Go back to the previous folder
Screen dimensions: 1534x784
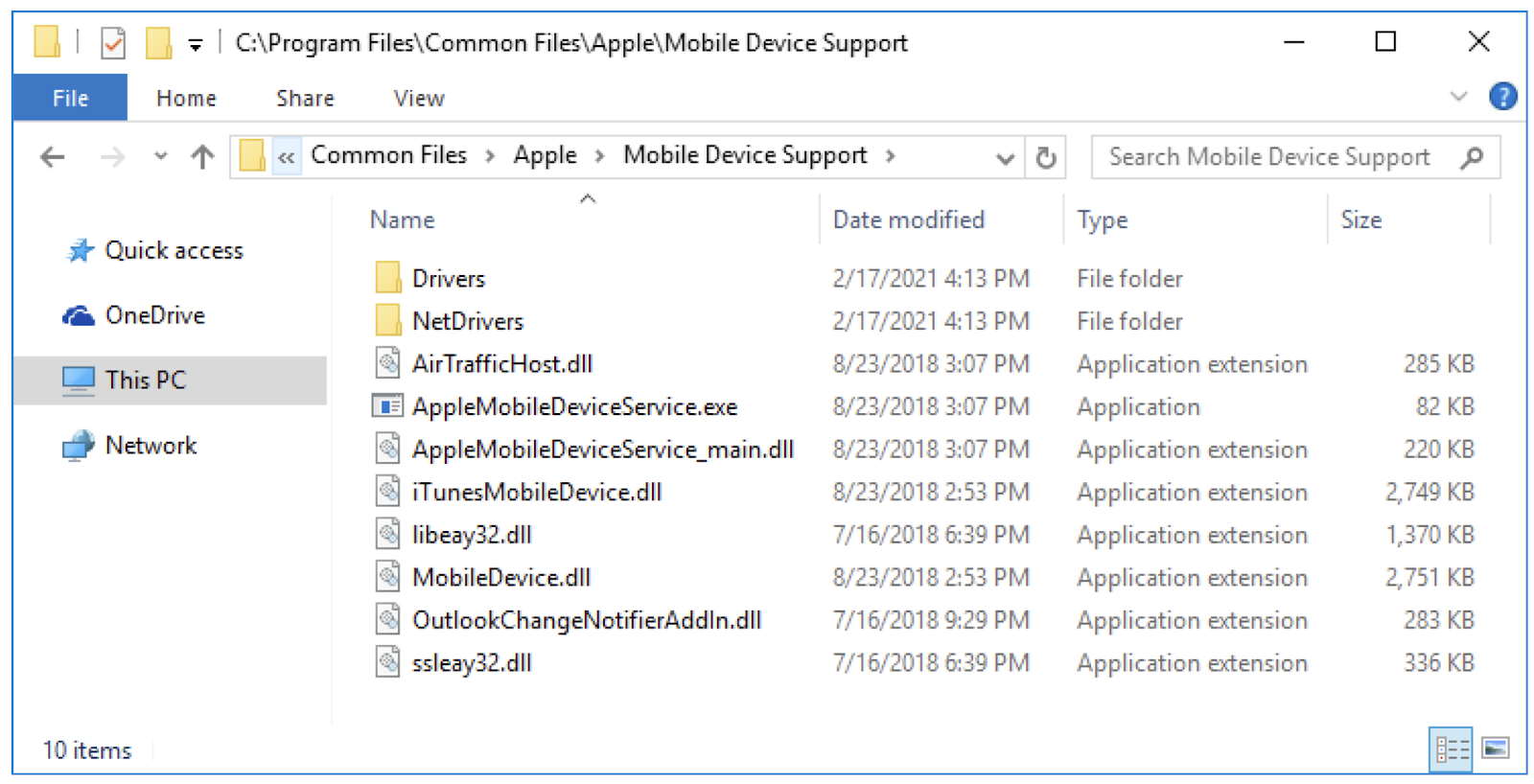51,156
